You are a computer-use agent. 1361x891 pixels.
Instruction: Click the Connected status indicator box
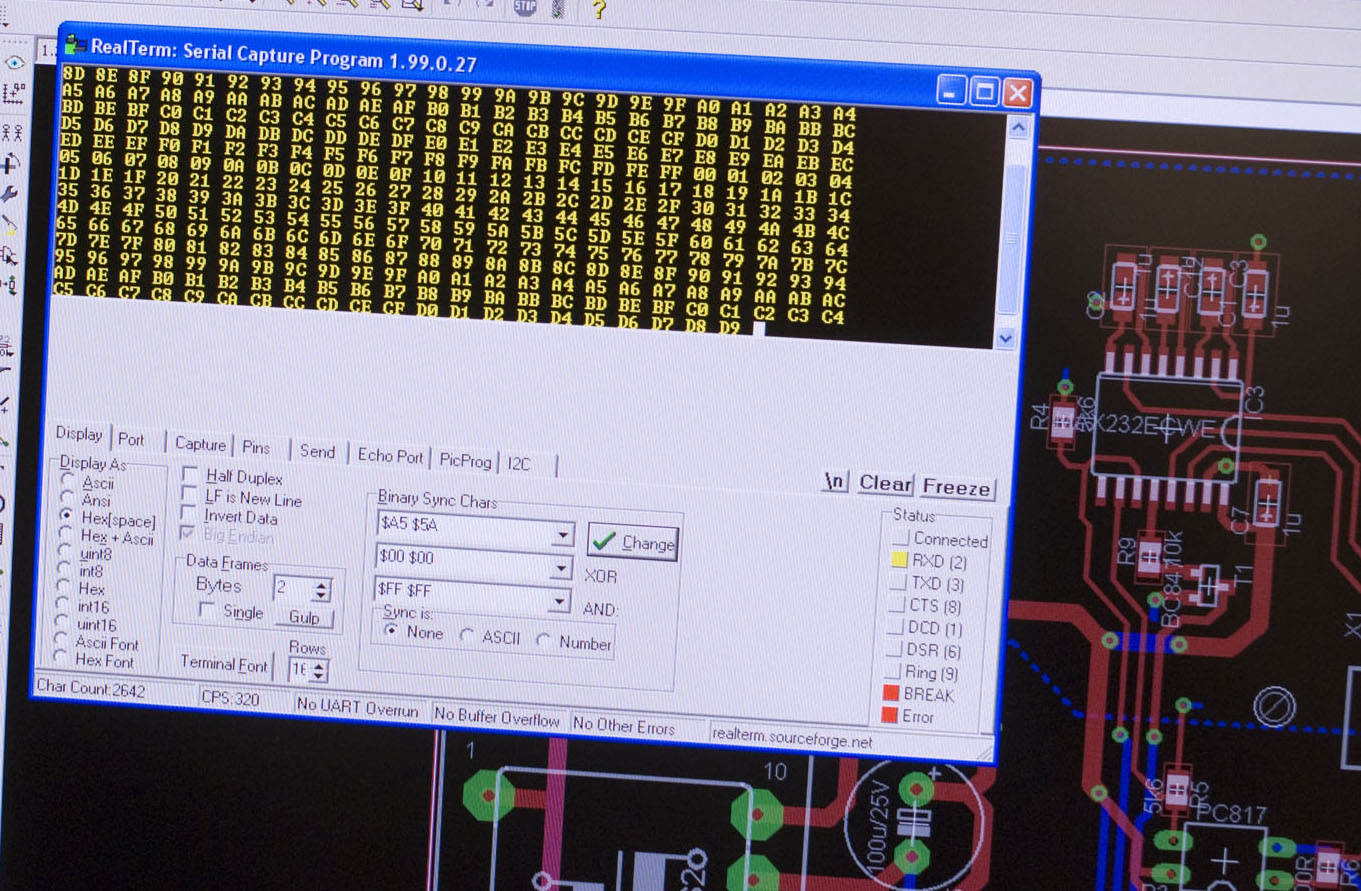900,537
